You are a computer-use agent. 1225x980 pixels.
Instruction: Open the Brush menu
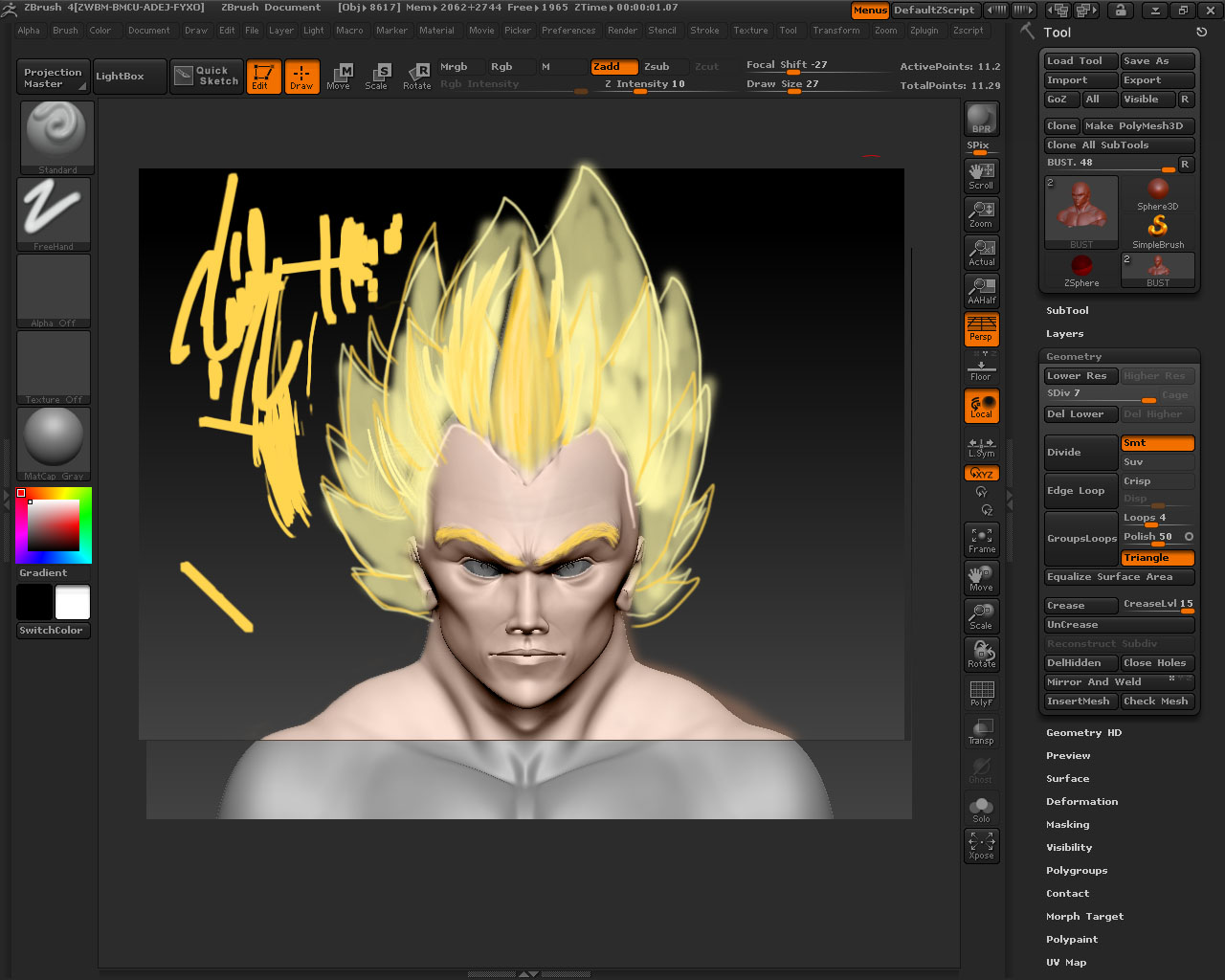click(65, 31)
